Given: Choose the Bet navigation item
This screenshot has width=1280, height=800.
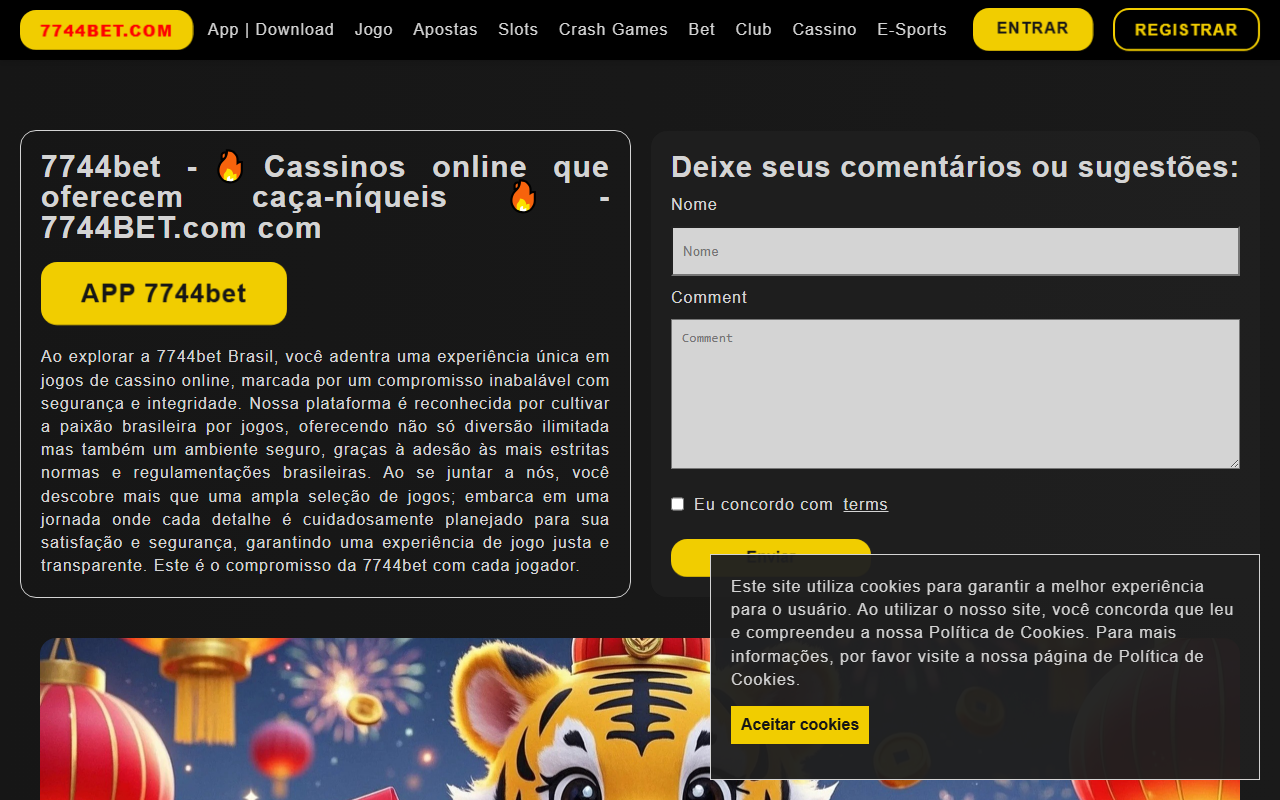Looking at the screenshot, I should 702,30.
